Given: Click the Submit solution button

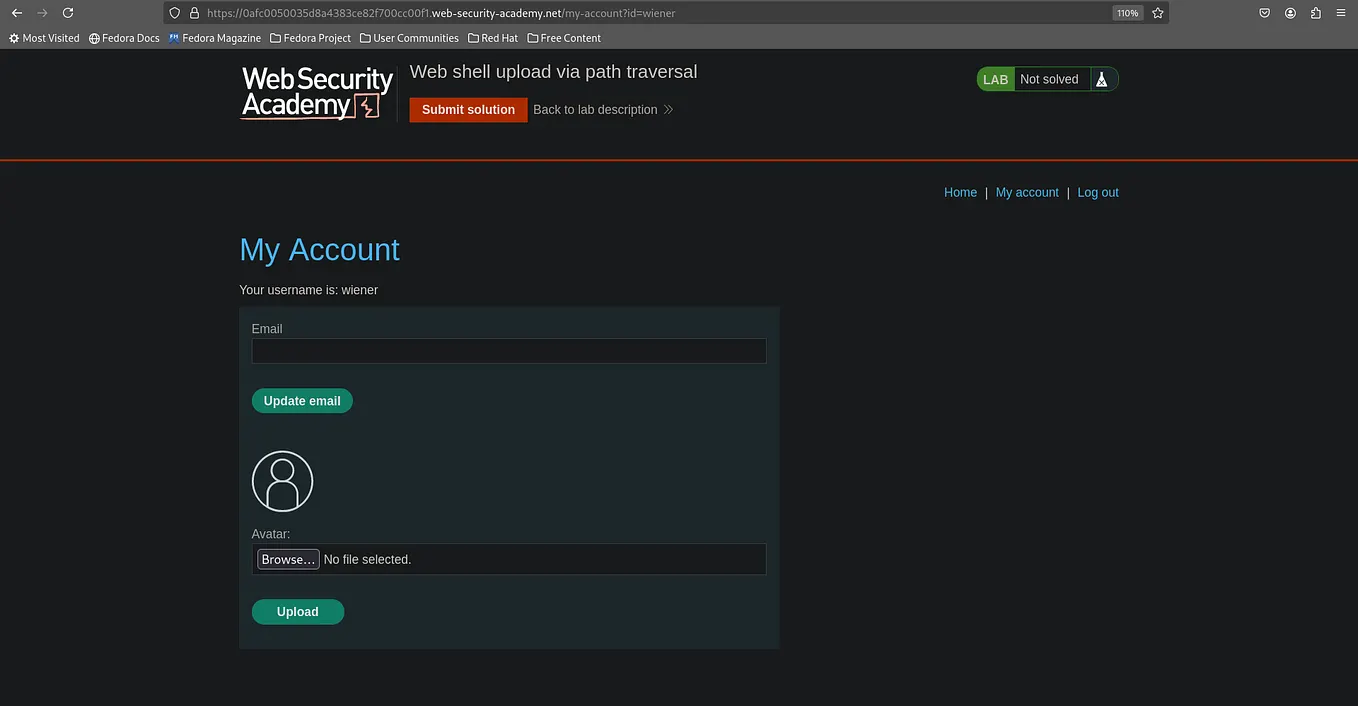Looking at the screenshot, I should pyautogui.click(x=468, y=110).
